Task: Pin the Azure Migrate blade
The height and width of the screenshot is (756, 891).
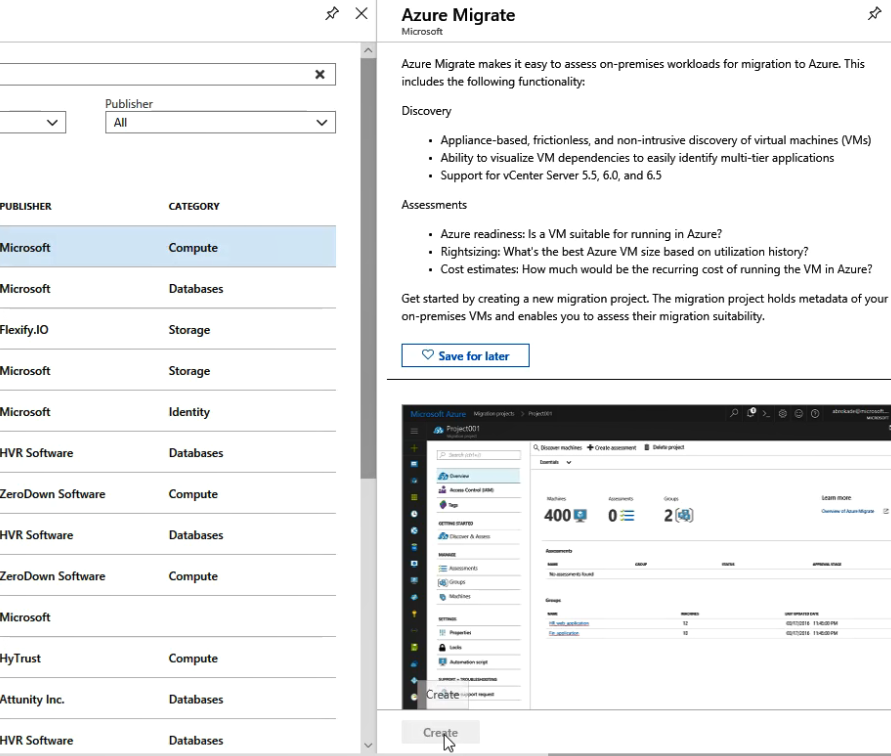Action: pyautogui.click(x=875, y=13)
